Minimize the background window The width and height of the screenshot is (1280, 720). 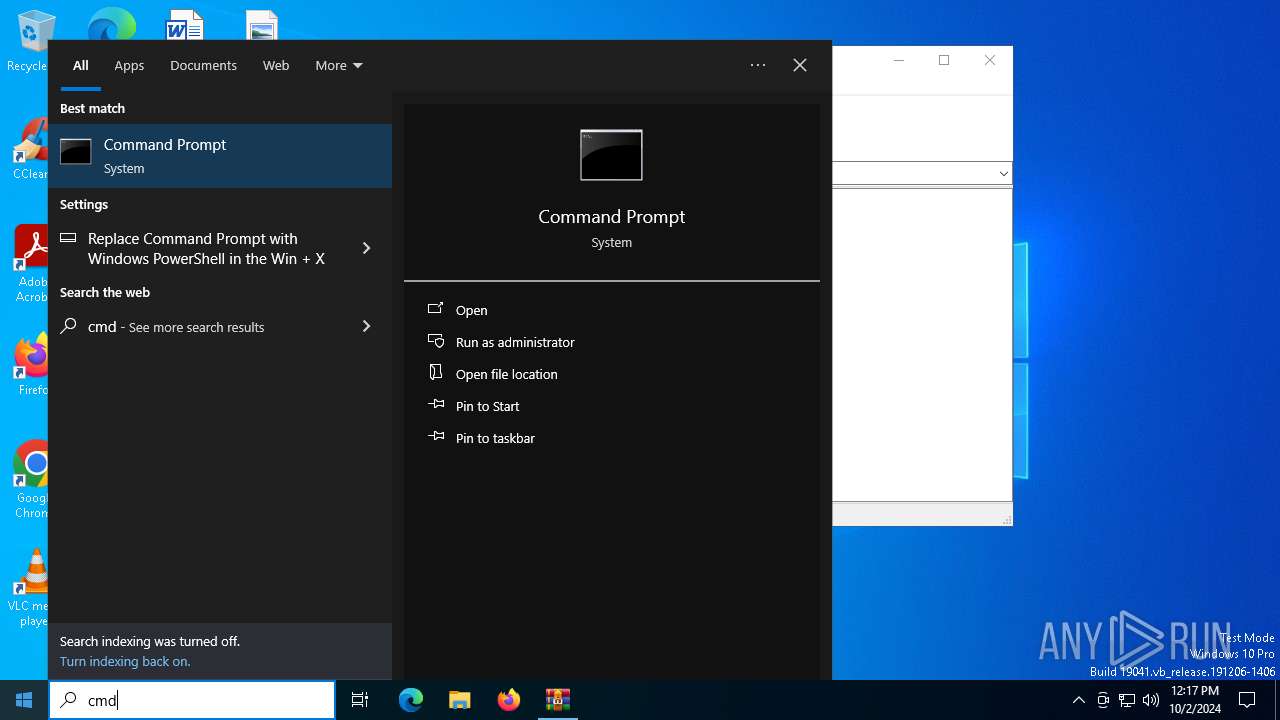click(898, 60)
